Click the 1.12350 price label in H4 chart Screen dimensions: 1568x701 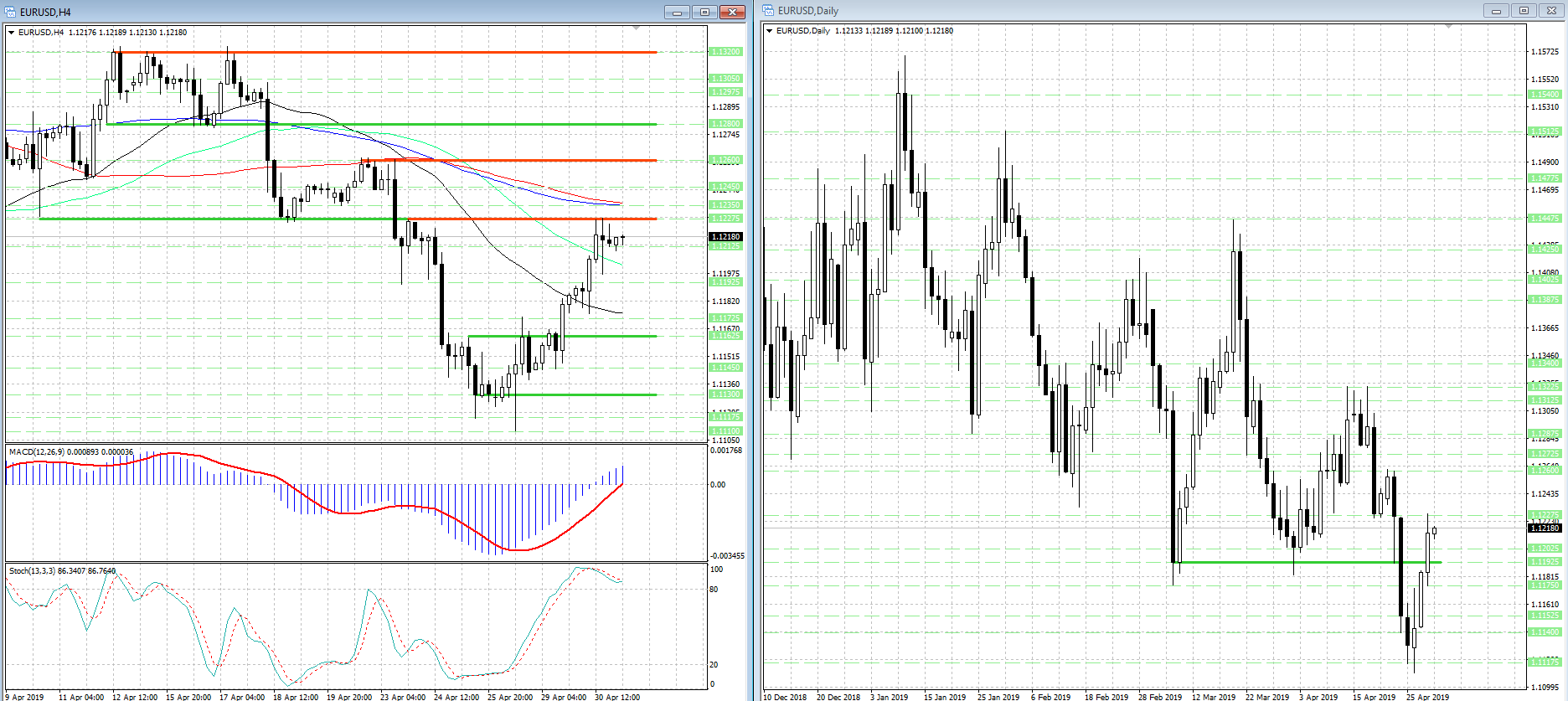(725, 205)
